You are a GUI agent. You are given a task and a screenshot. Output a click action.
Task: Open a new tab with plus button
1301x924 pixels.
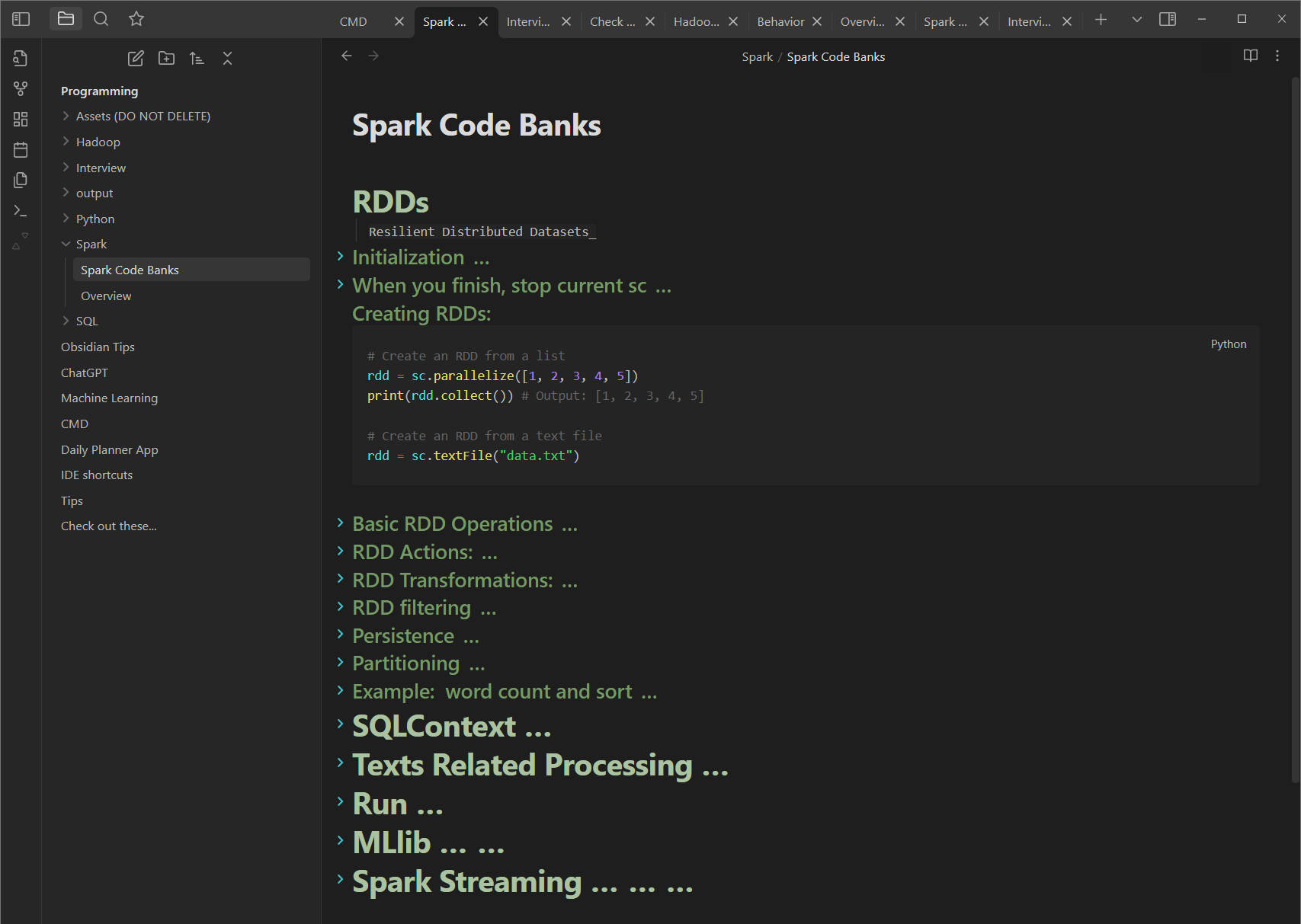click(x=1101, y=20)
